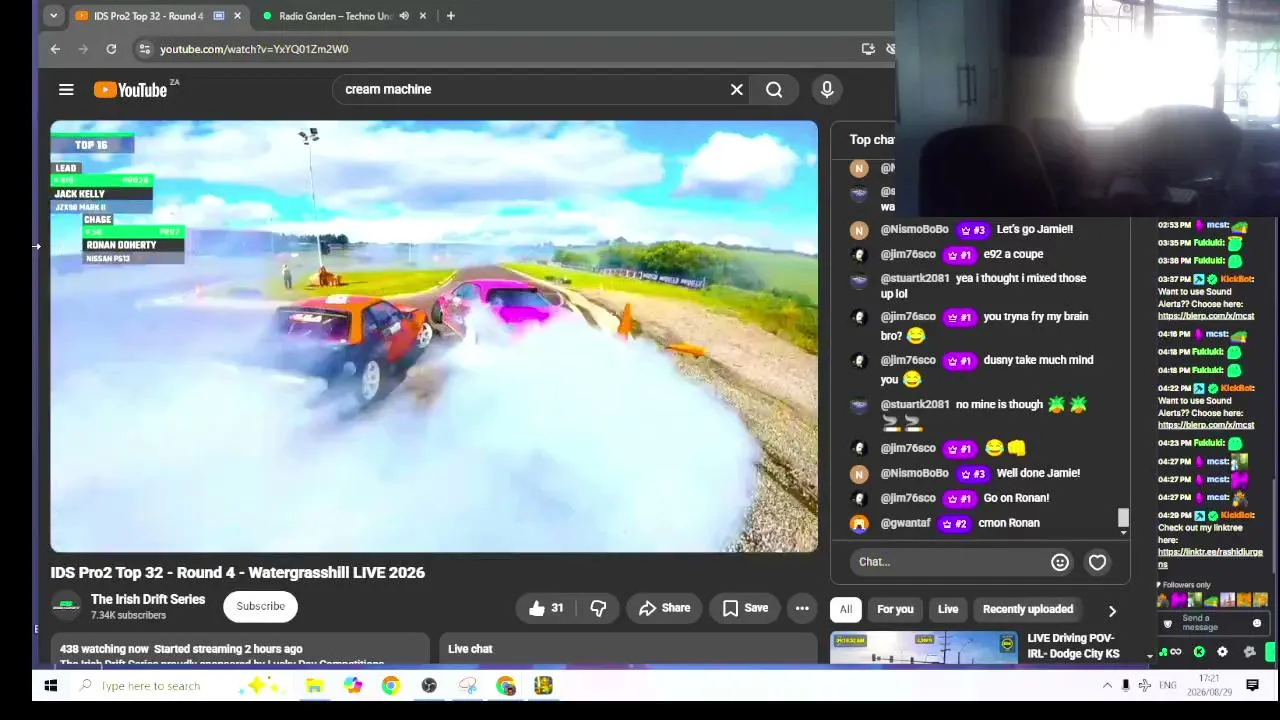Select the 'All' filter chip
Screen dimensions: 1280x720
point(846,609)
